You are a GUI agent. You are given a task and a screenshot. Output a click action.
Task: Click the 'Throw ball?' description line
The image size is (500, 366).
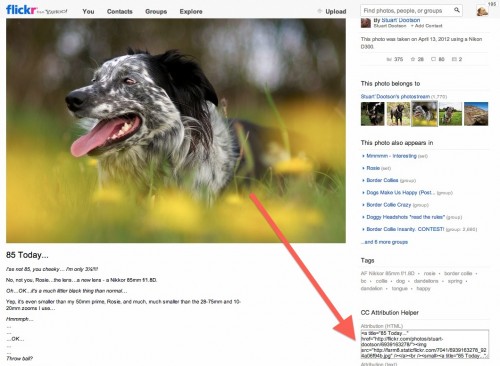pyautogui.click(x=19, y=359)
